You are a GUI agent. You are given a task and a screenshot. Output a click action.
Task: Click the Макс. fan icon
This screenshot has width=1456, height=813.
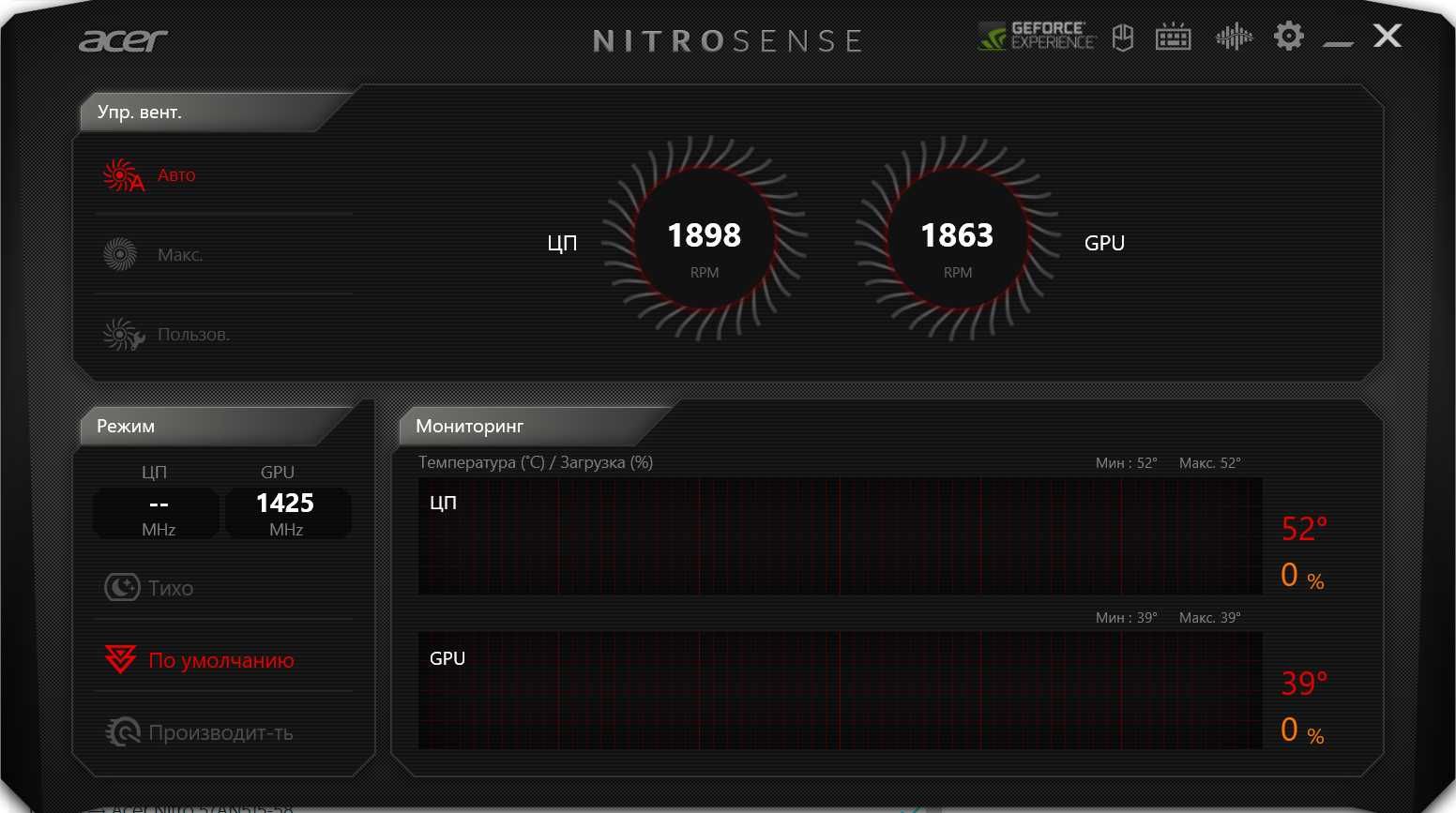coord(120,254)
